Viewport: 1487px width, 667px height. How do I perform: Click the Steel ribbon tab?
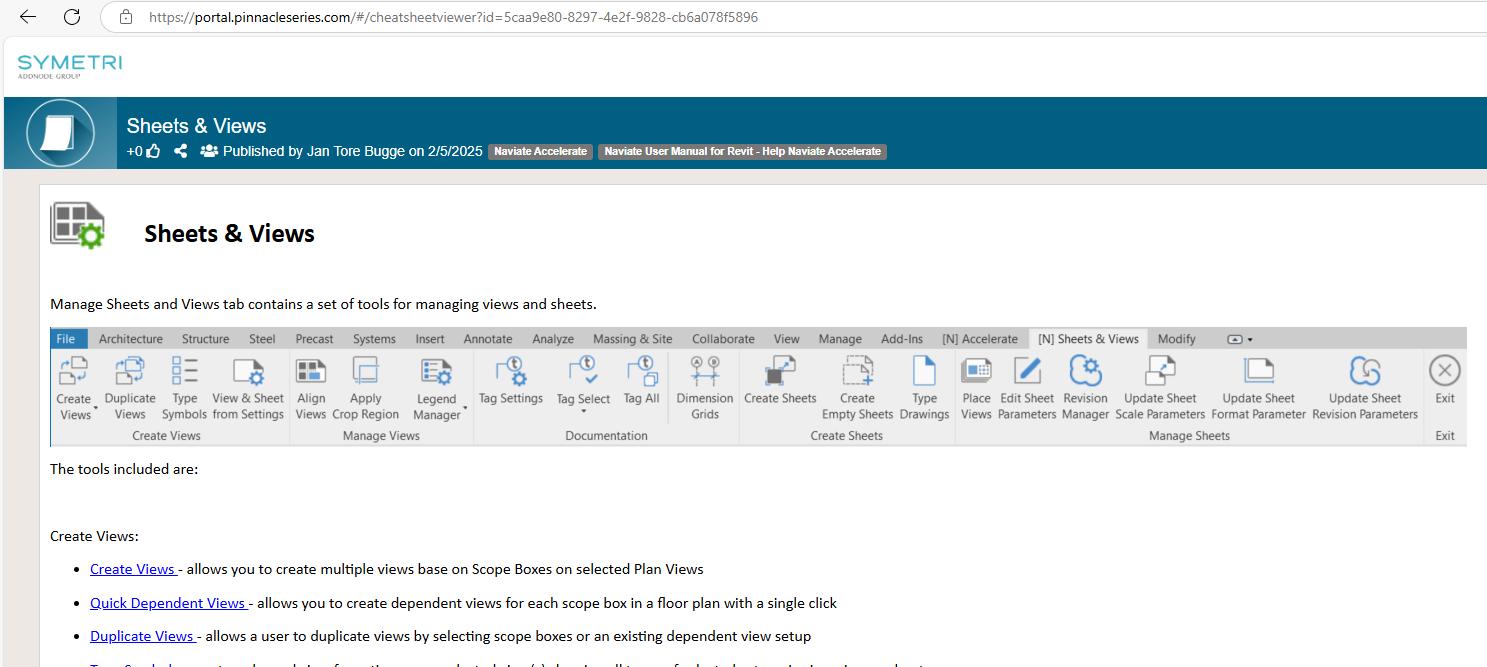[262, 339]
